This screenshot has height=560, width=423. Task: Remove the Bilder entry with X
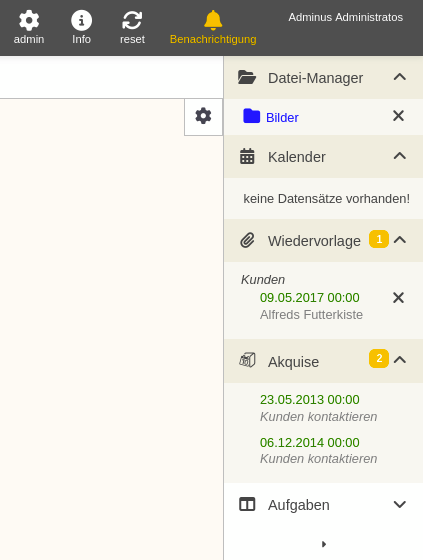(x=398, y=116)
